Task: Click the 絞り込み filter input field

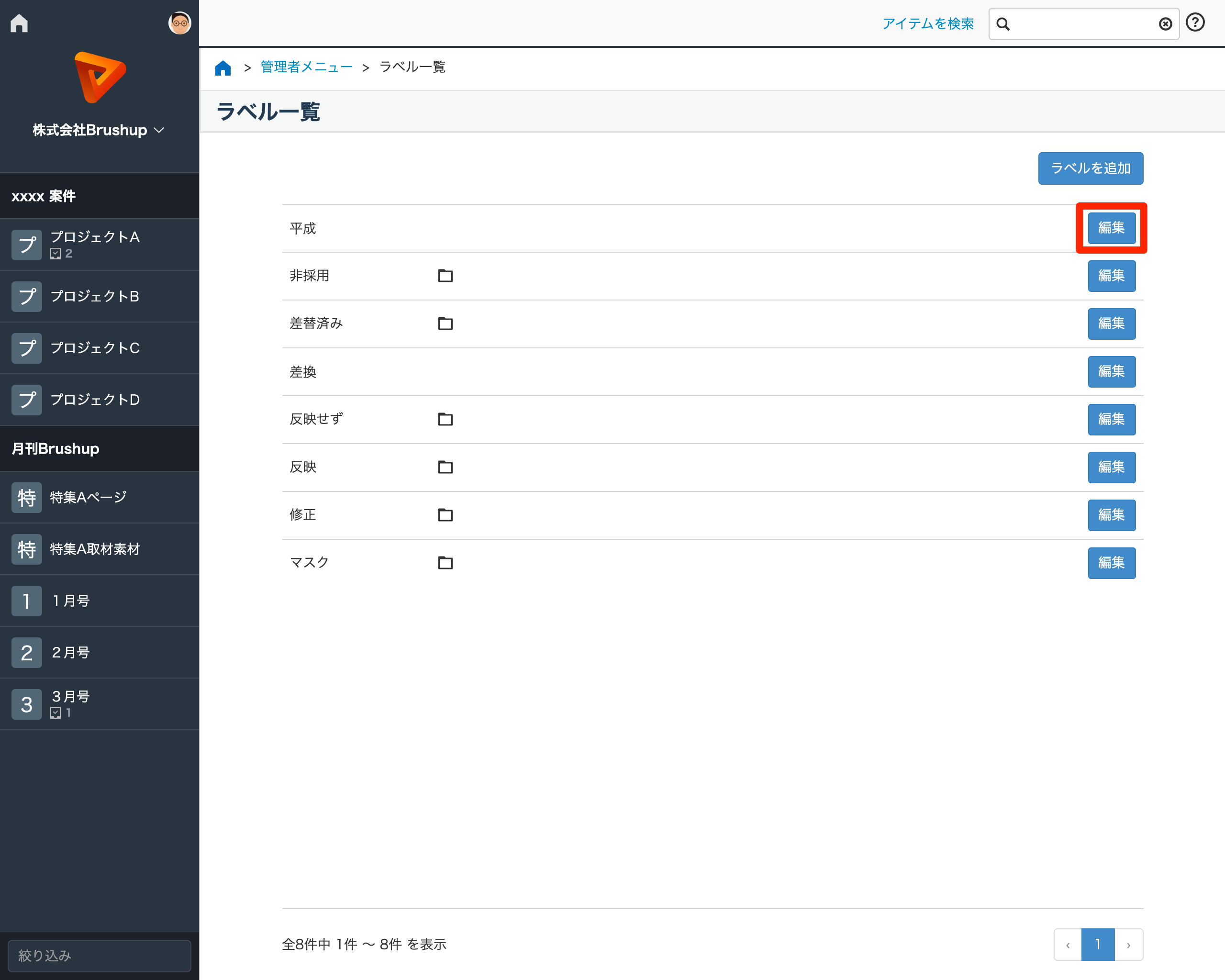Action: click(x=100, y=956)
